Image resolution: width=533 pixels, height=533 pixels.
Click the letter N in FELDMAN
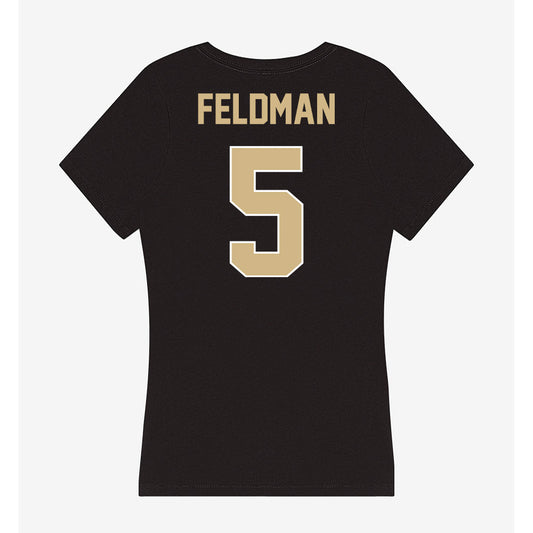326,109
